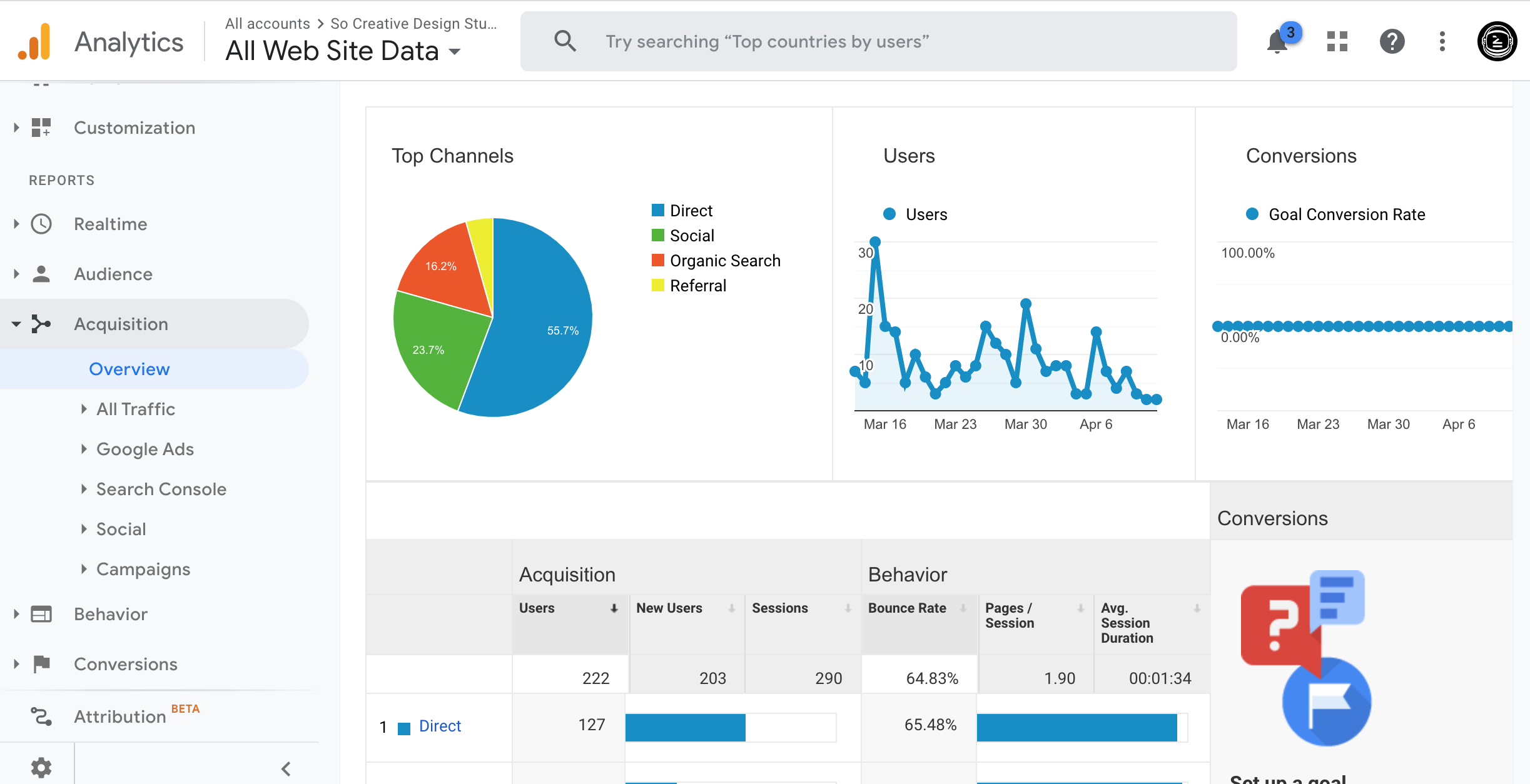Click the blue Direct legend swatch
This screenshot has height=784, width=1530.
[657, 210]
